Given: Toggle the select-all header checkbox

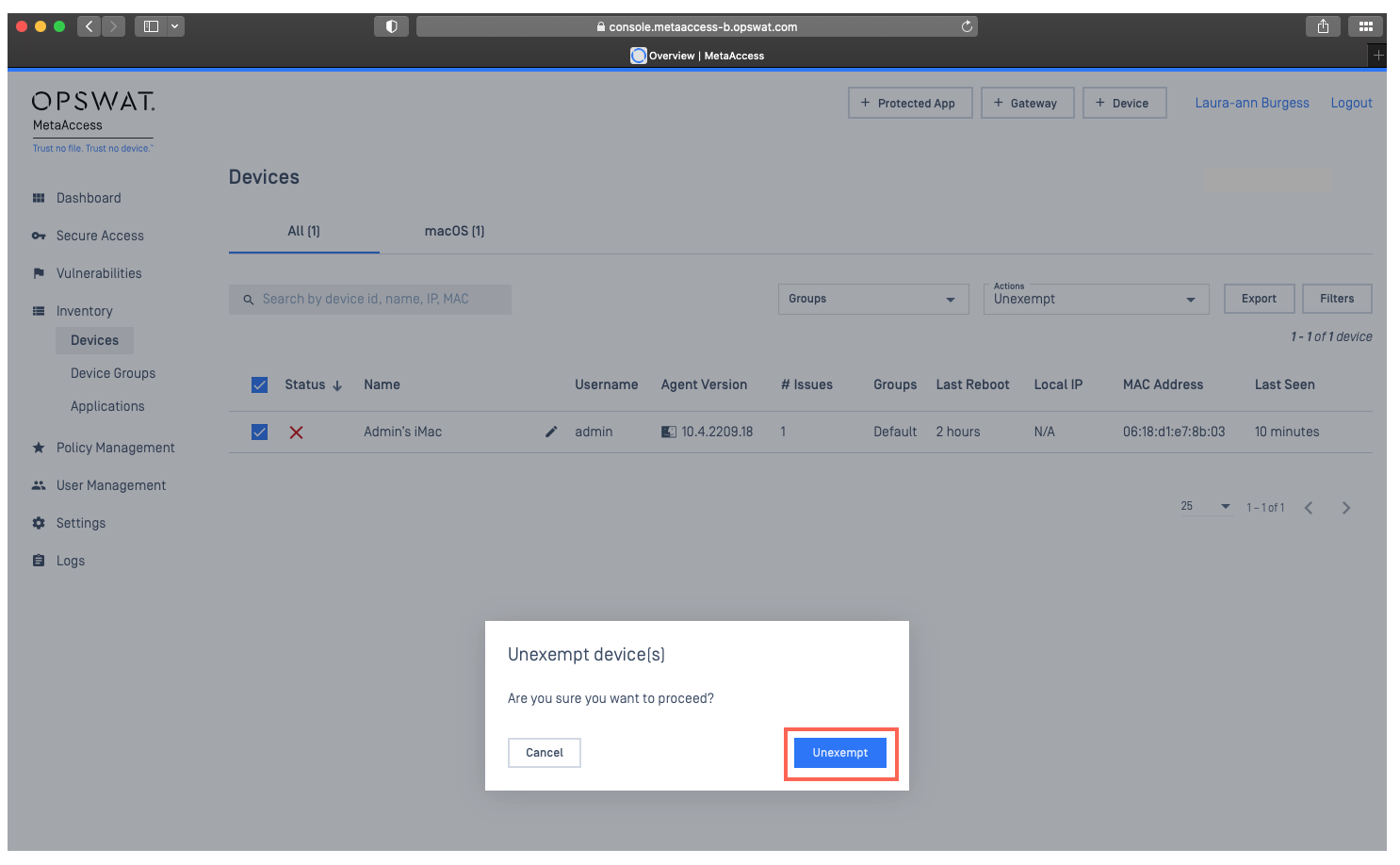Looking at the screenshot, I should click(260, 384).
